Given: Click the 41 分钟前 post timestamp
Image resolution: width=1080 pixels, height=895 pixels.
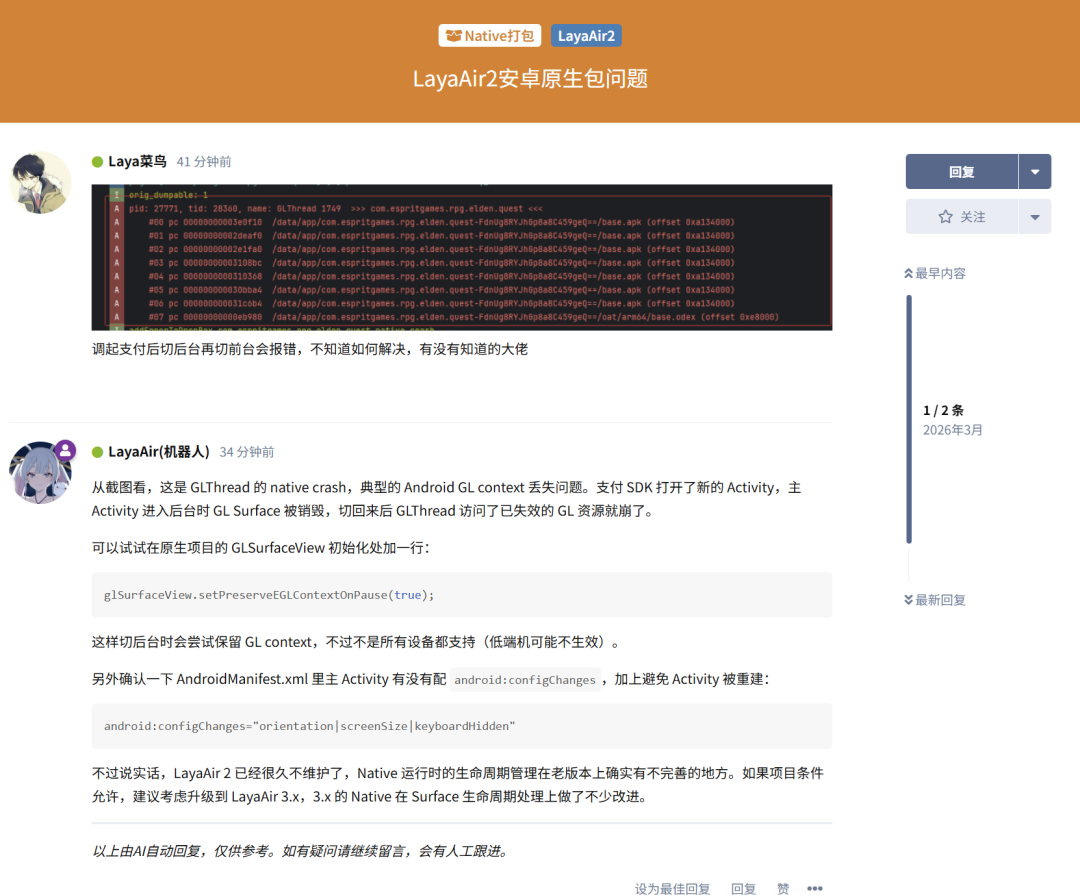Looking at the screenshot, I should pos(204,162).
